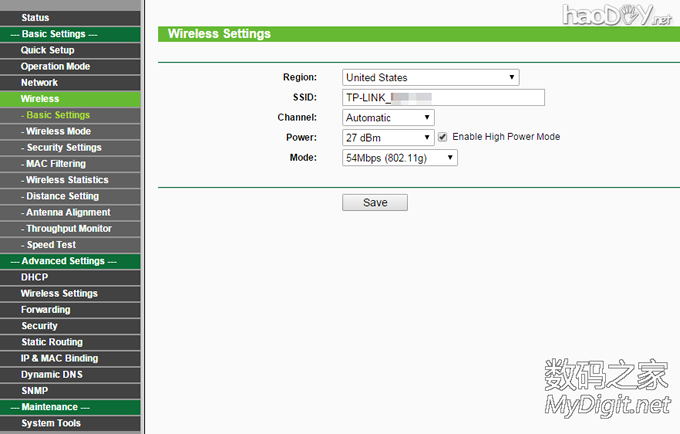The image size is (680, 434).
Task: Enable High Power Mode checkbox
Action: click(x=443, y=137)
